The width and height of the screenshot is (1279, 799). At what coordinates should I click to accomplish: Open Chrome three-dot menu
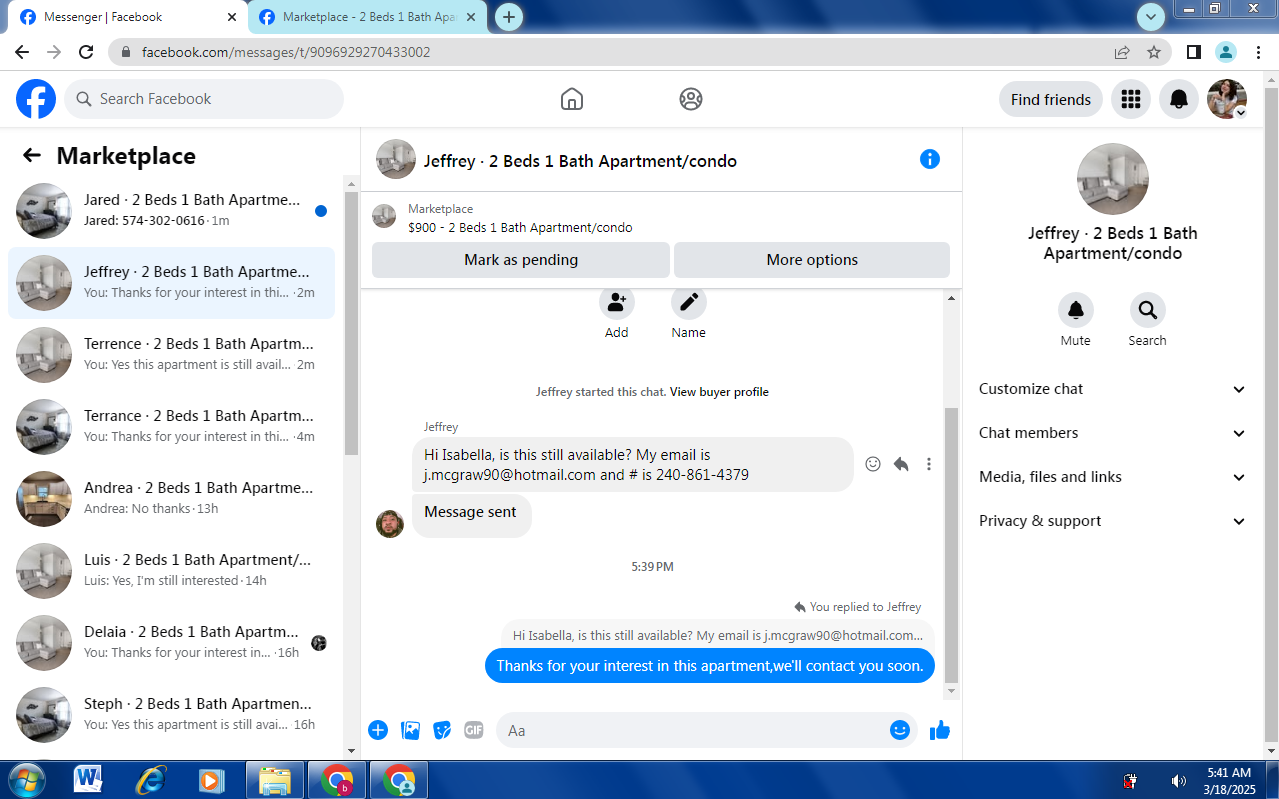[x=1258, y=52]
